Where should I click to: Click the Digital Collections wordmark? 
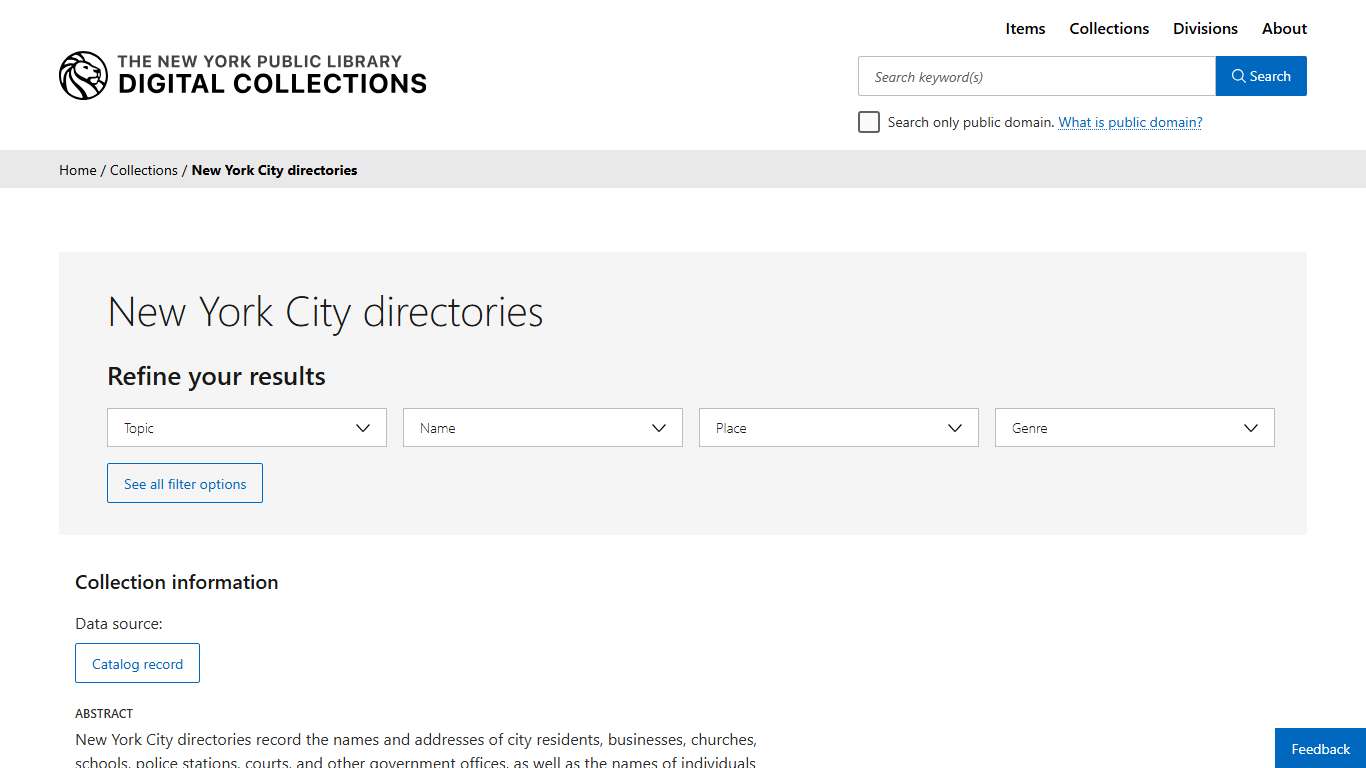(x=272, y=84)
